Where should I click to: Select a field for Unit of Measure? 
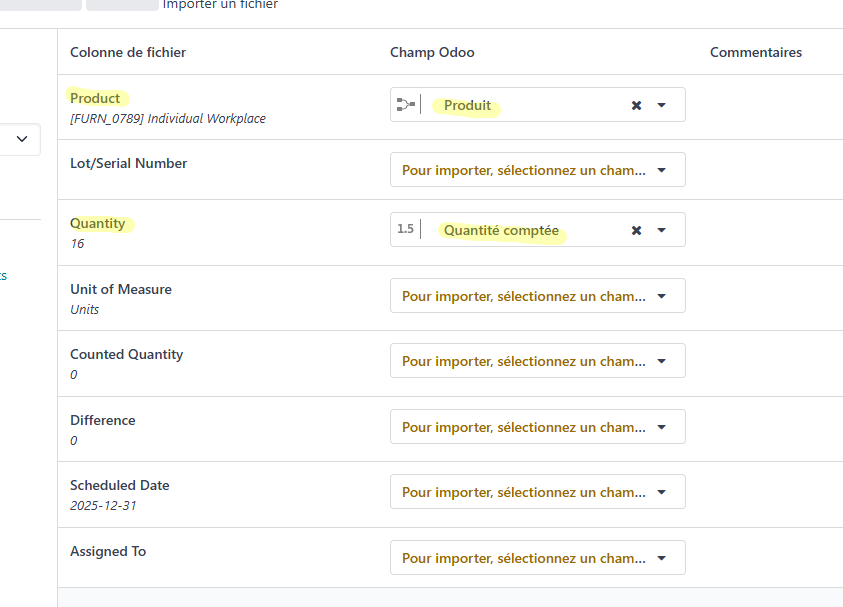pos(538,296)
